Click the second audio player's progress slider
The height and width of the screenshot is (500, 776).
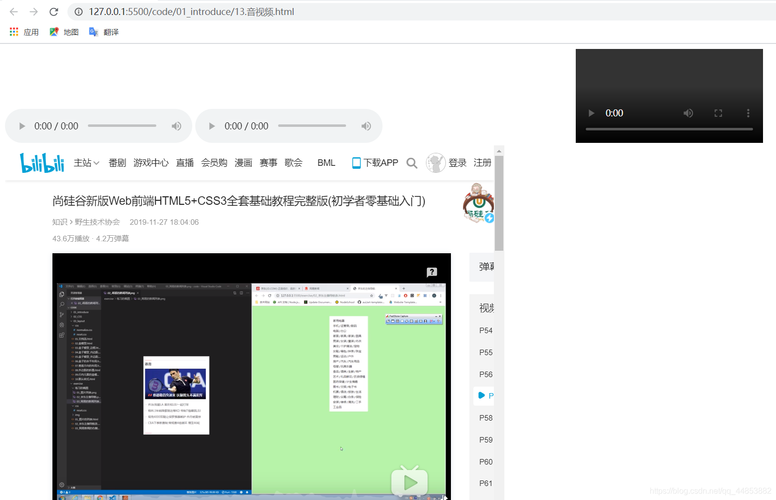(312, 126)
